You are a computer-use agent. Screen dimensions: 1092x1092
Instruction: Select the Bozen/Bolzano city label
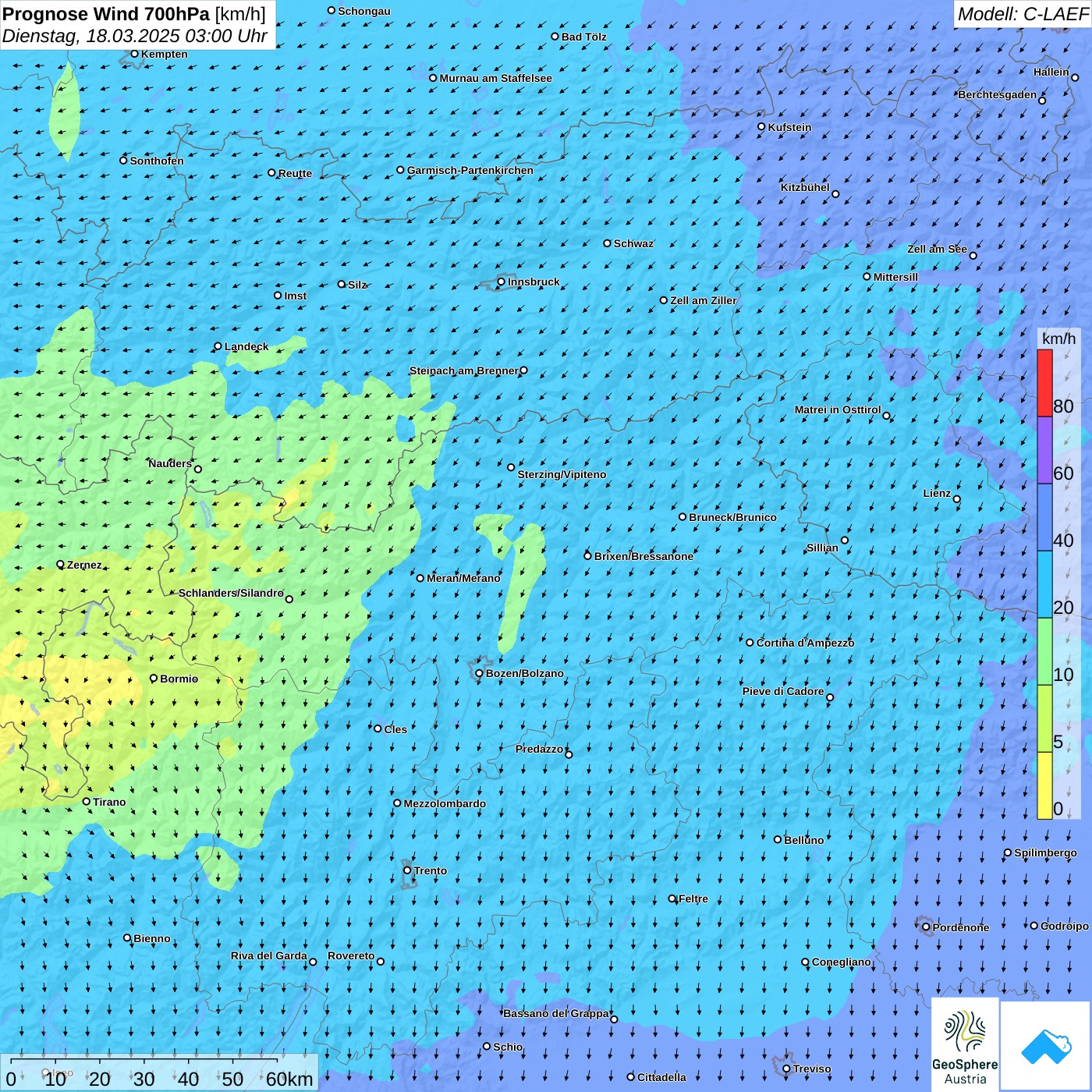pyautogui.click(x=525, y=673)
